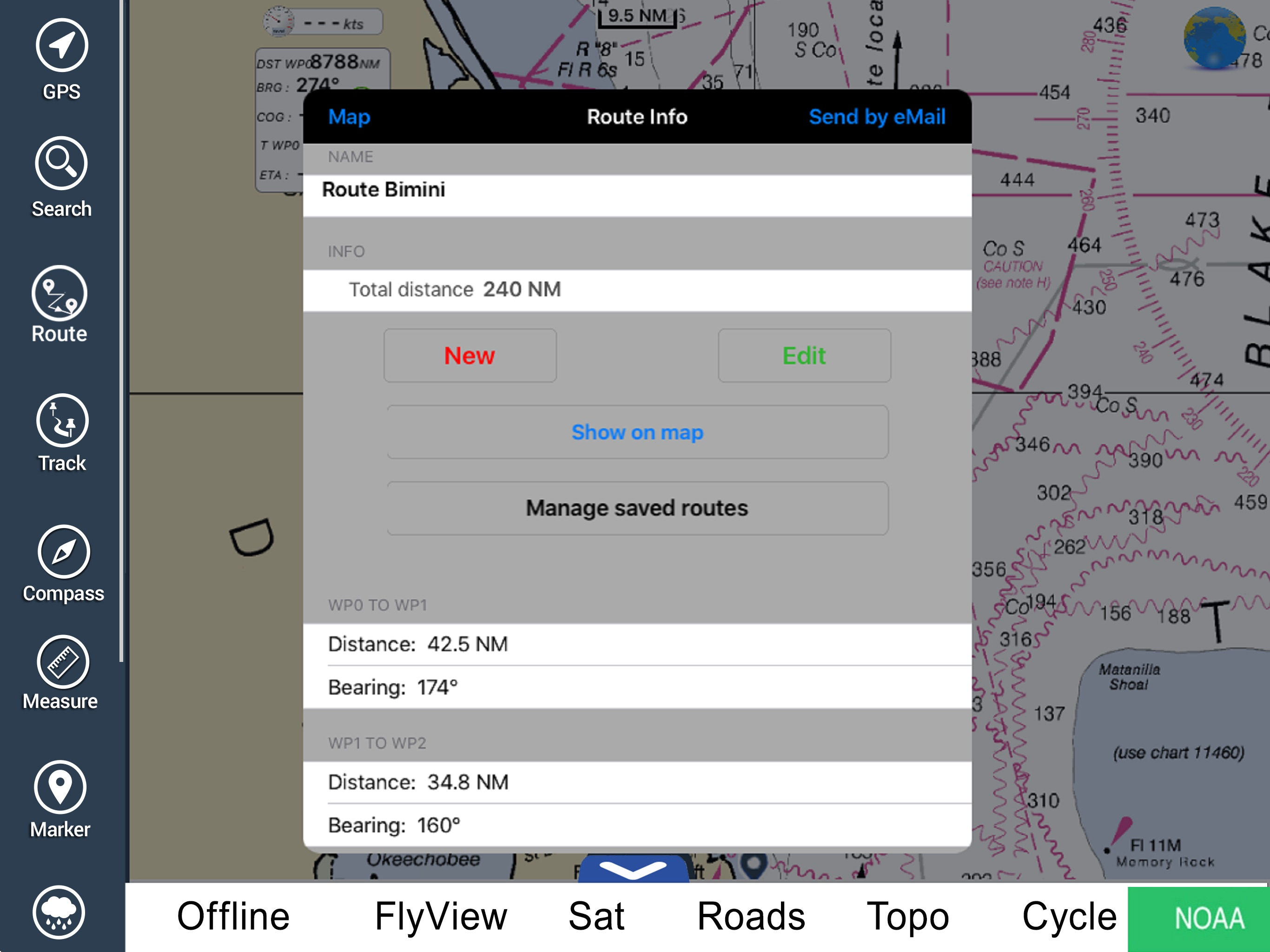
Task: Select the FlyView map mode
Action: coord(440,917)
